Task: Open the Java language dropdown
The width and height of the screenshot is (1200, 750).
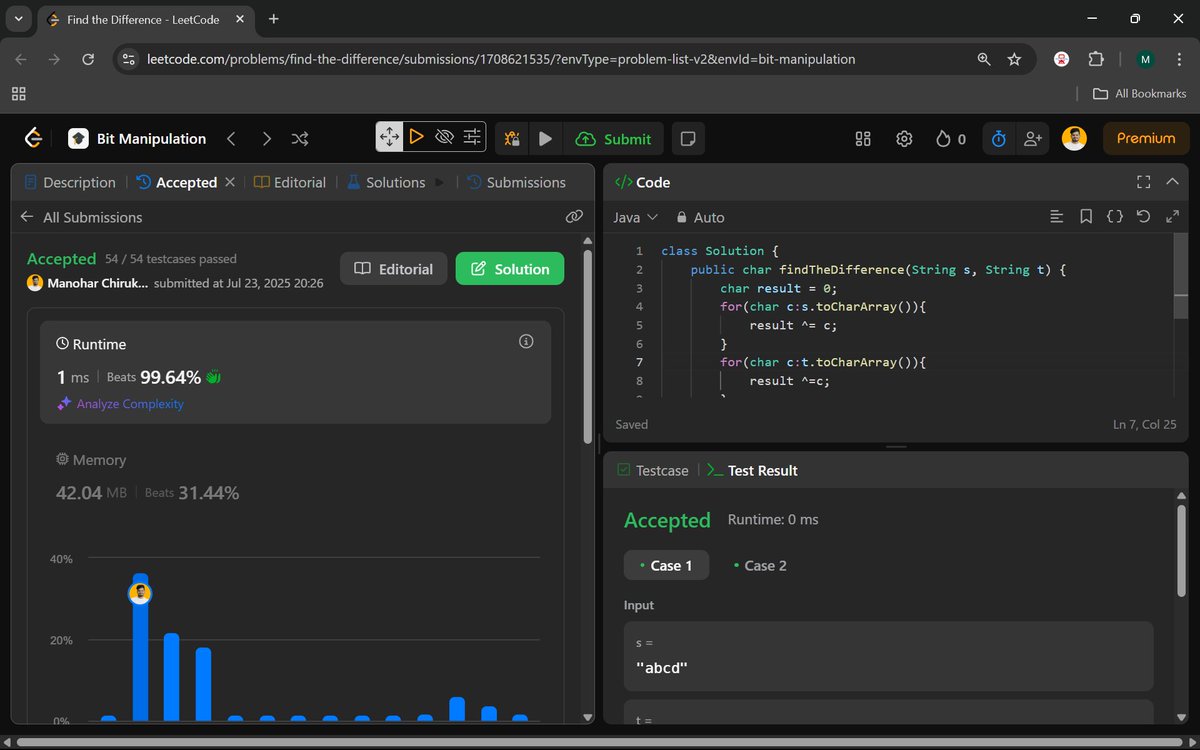Action: [x=635, y=217]
